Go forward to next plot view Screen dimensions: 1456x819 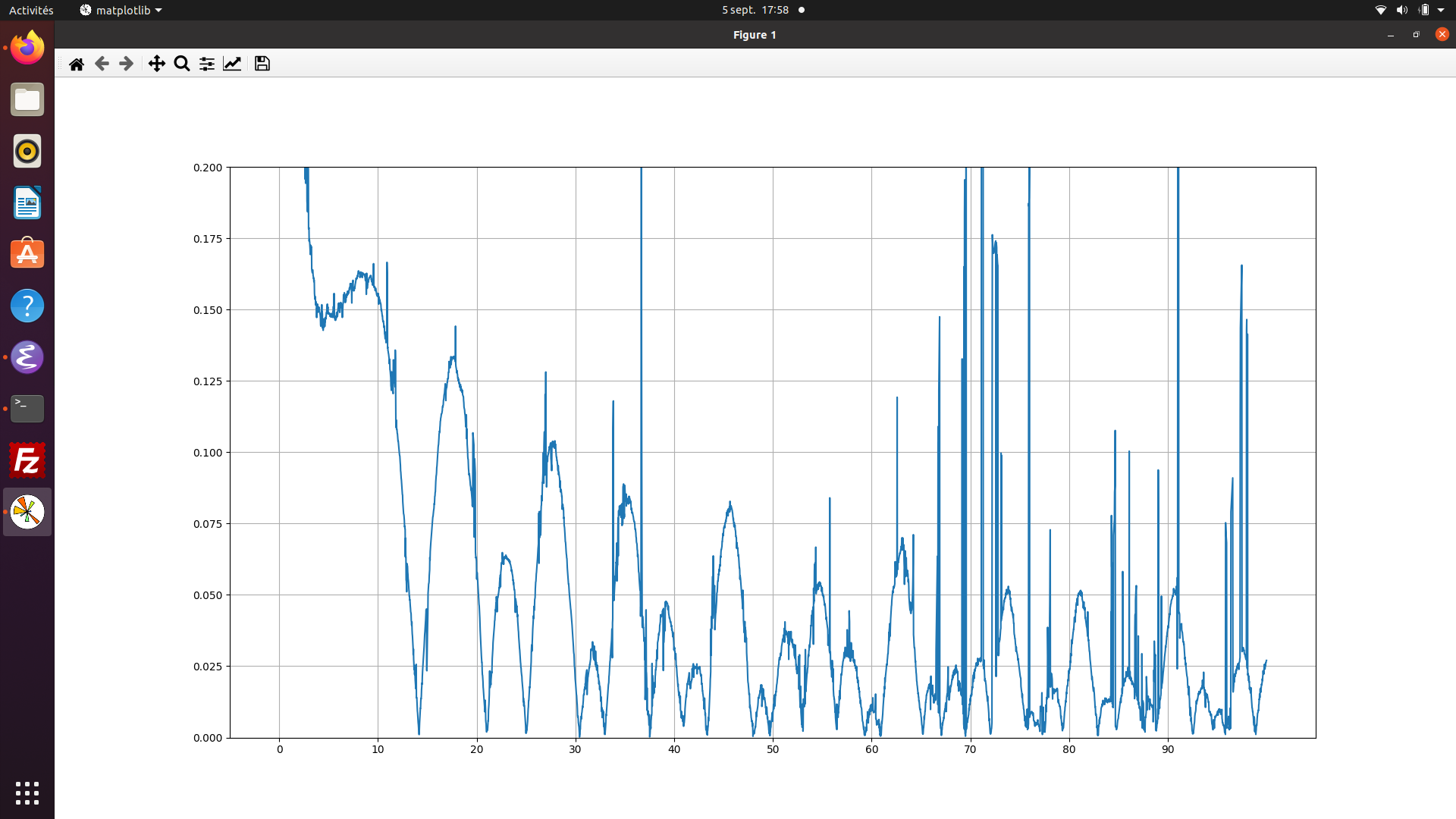pos(127,64)
